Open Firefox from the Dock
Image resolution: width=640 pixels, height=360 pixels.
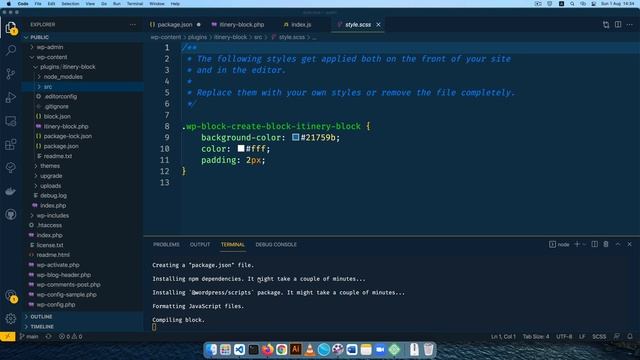coord(267,349)
